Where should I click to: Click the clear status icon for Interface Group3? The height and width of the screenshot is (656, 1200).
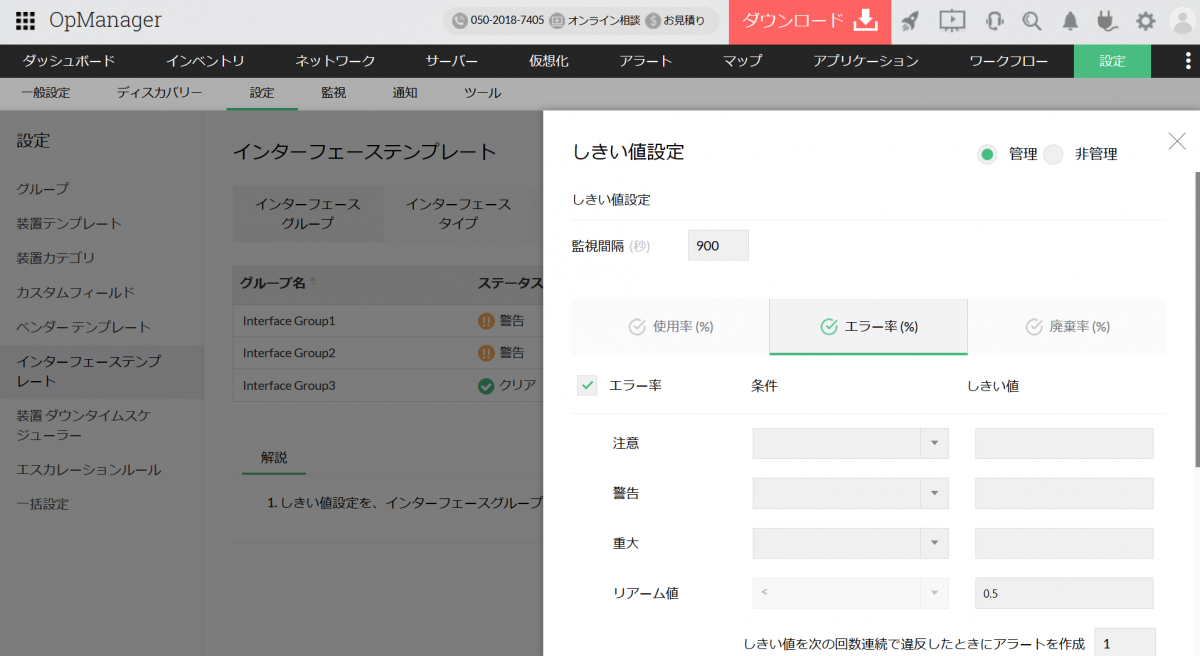[486, 386]
